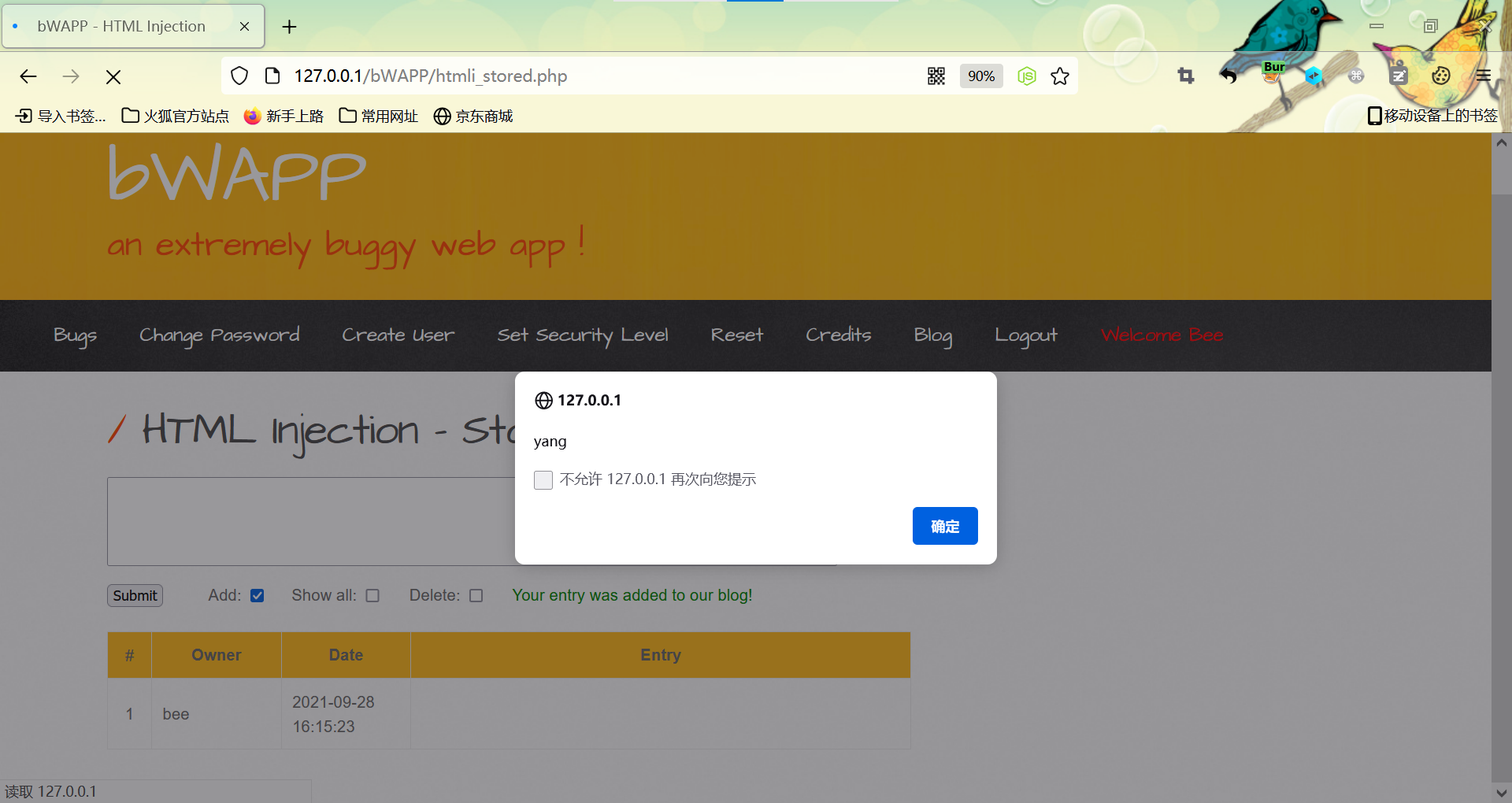Viewport: 1512px width, 803px height.
Task: Click the Date column header
Action: [x=346, y=655]
